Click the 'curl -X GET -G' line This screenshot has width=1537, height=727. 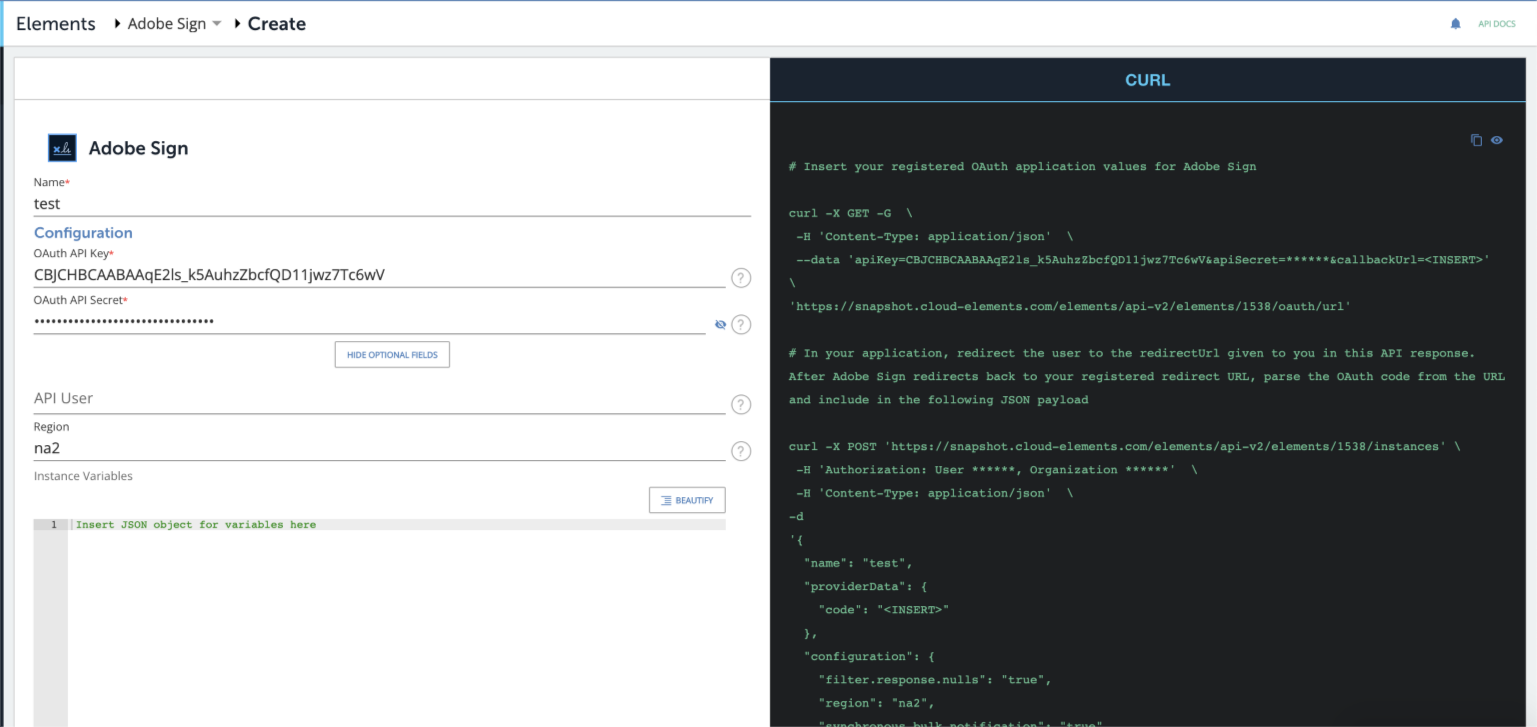click(850, 213)
